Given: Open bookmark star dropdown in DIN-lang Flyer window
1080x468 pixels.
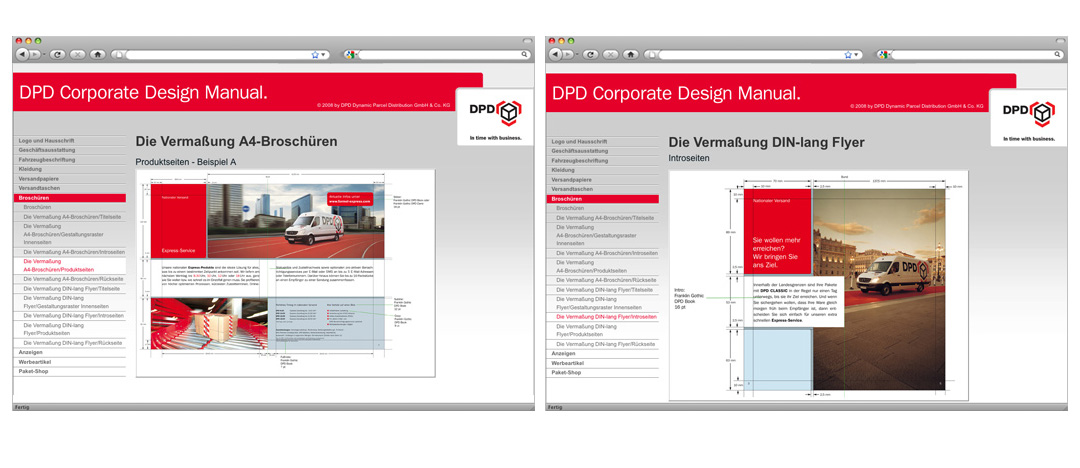Looking at the screenshot, I should [856, 54].
